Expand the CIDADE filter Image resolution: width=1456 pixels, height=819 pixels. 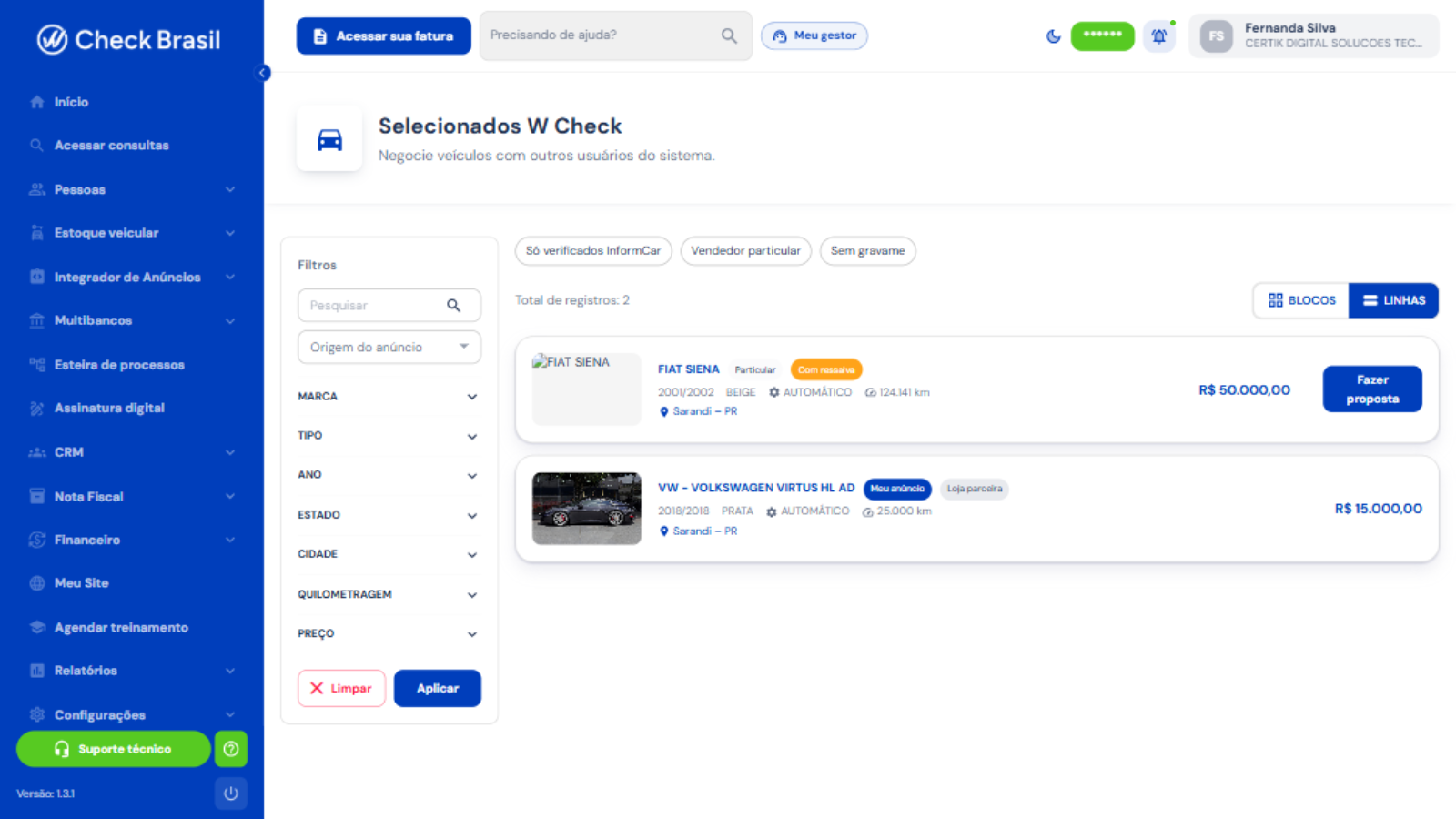(x=389, y=554)
